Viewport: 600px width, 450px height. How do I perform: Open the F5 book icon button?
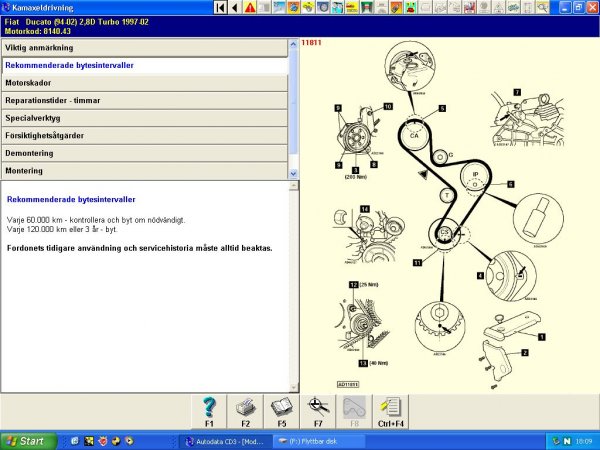[x=281, y=410]
